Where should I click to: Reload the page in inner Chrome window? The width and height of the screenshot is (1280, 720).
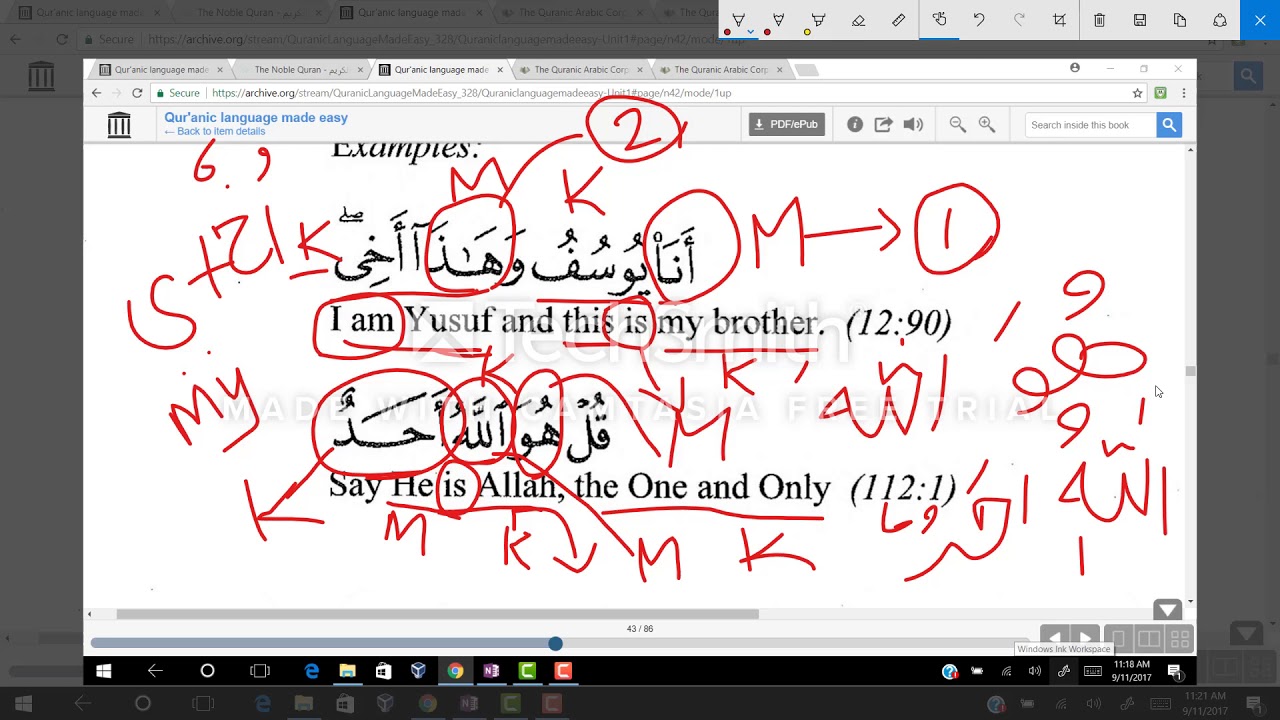click(137, 93)
